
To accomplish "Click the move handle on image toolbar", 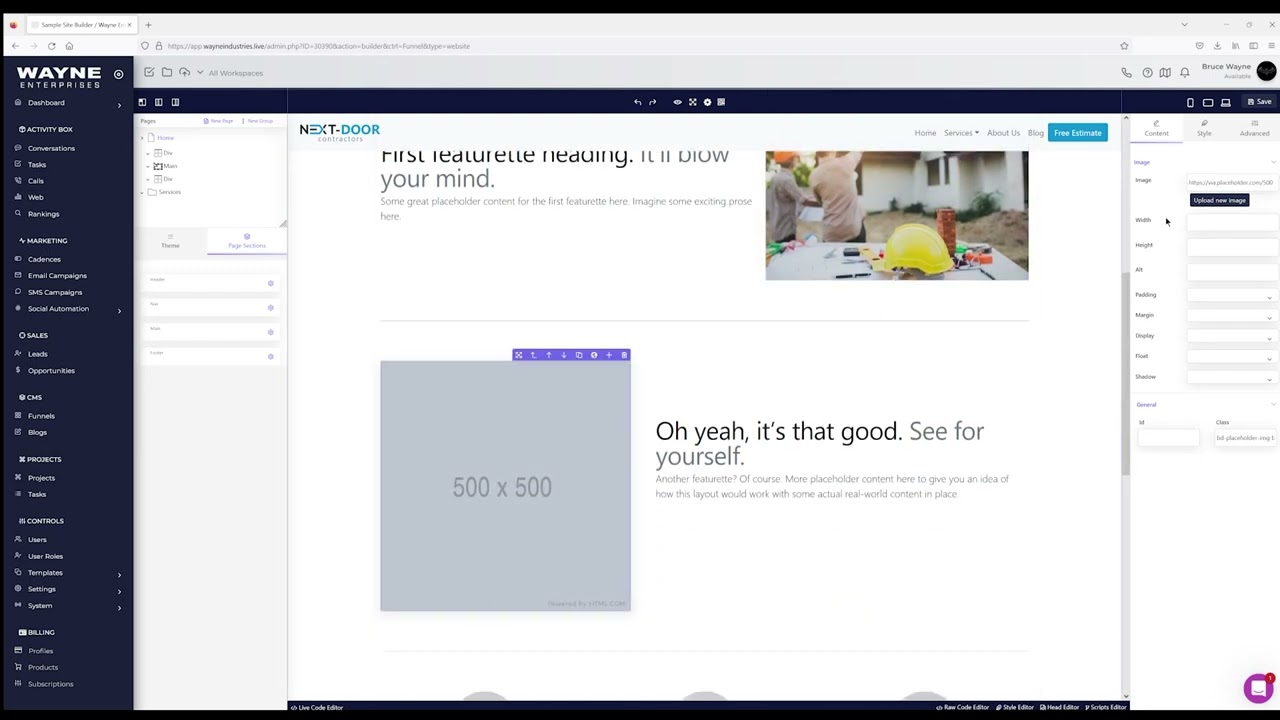I will point(518,355).
